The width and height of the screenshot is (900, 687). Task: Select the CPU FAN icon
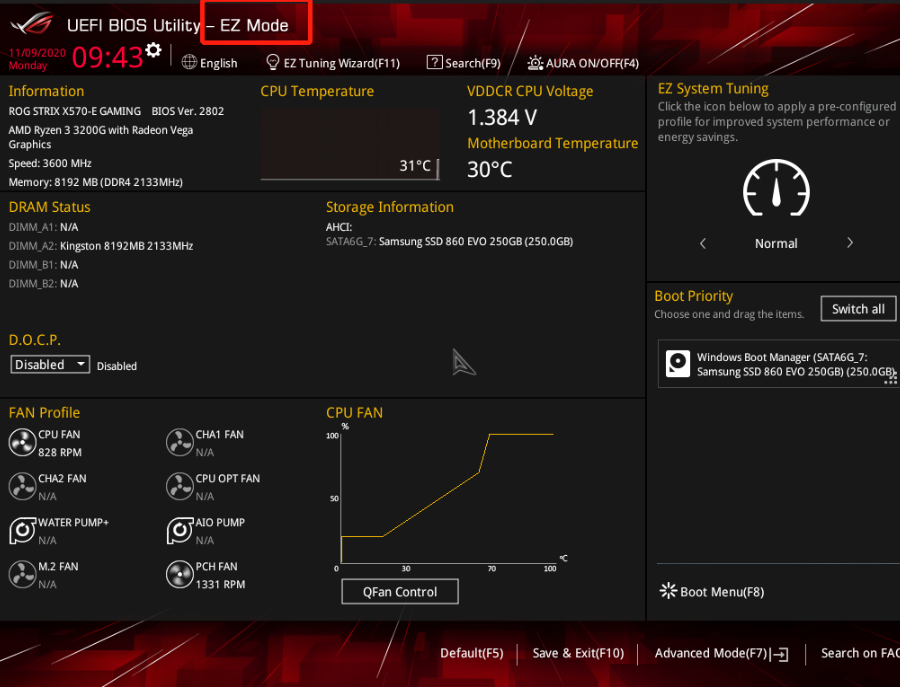click(x=22, y=443)
